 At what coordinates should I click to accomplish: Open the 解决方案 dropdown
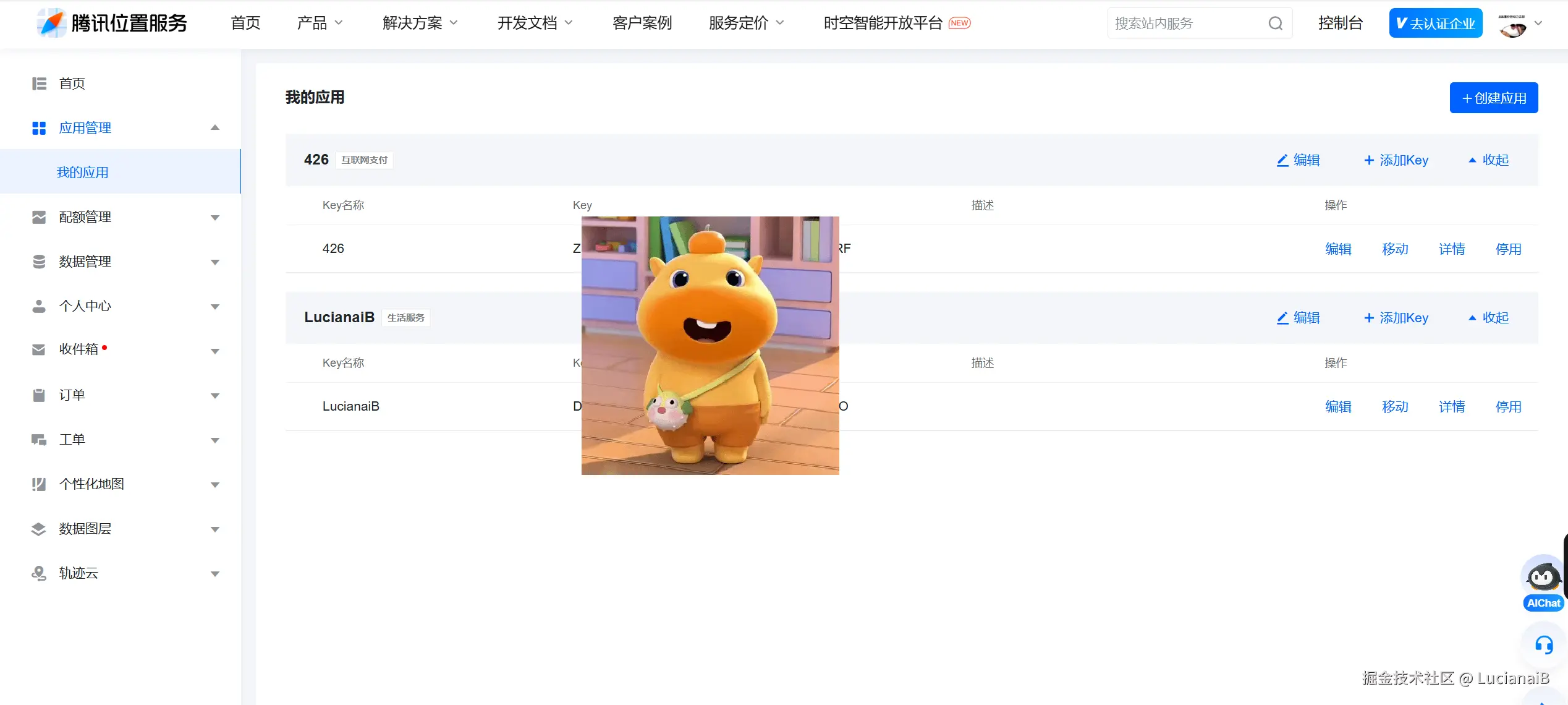click(x=412, y=23)
